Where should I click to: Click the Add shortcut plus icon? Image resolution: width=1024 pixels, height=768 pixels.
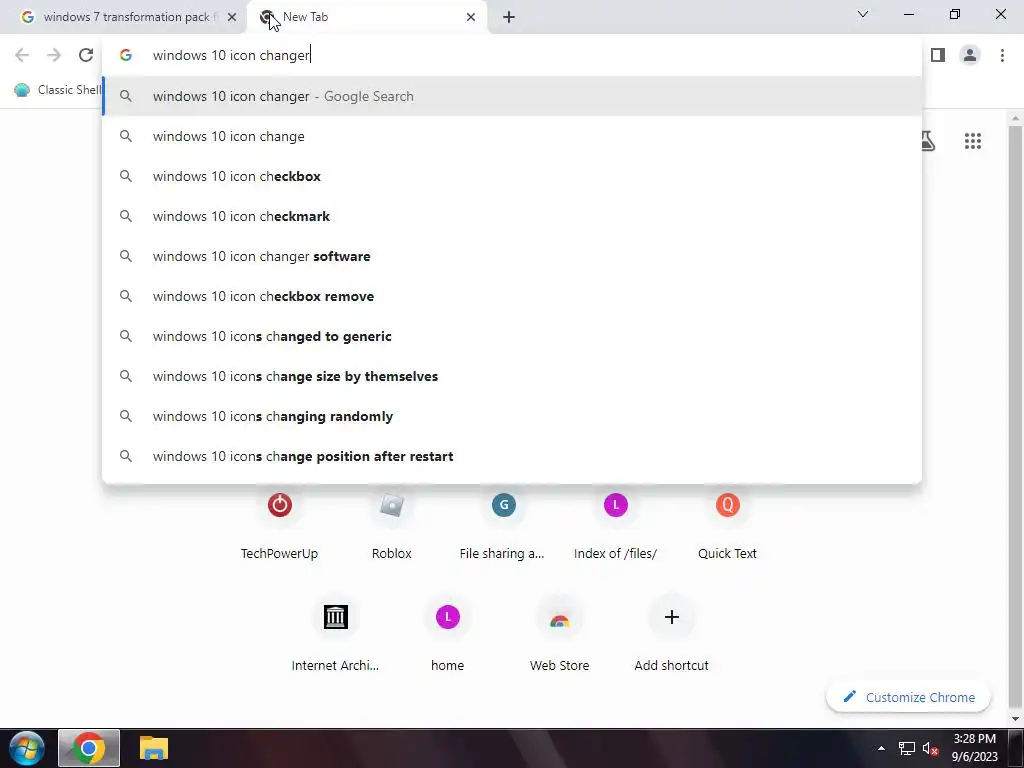pos(671,616)
